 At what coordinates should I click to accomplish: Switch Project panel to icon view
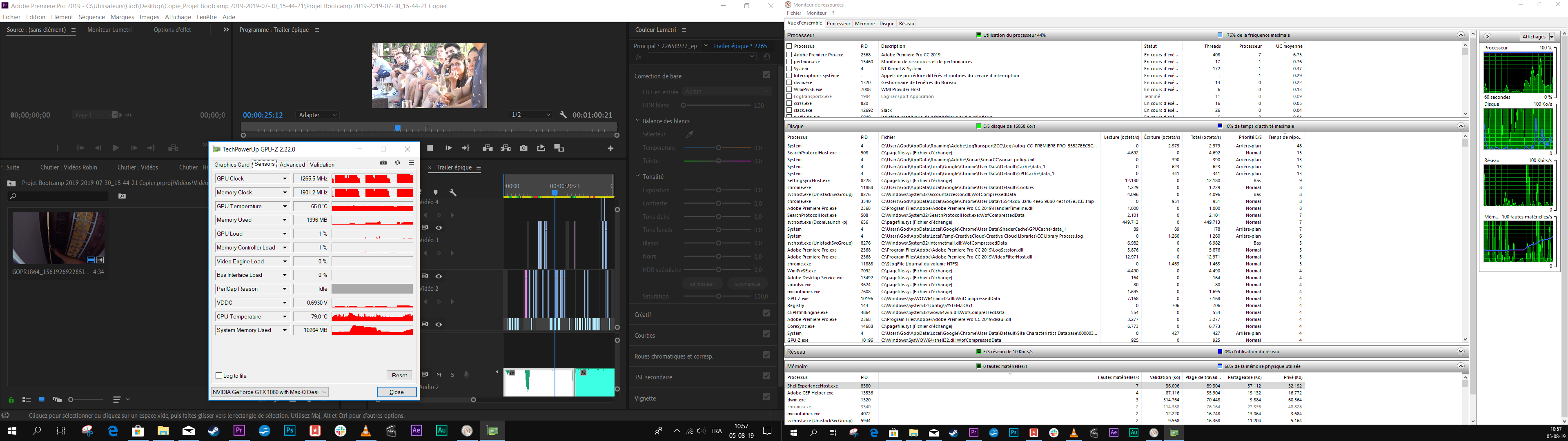tap(41, 400)
